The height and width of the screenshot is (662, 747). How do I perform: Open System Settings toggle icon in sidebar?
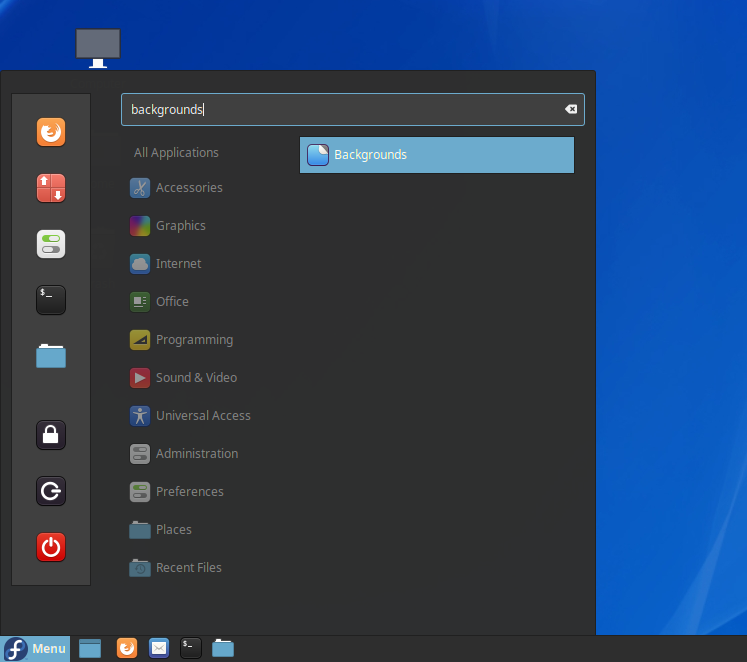coord(51,244)
